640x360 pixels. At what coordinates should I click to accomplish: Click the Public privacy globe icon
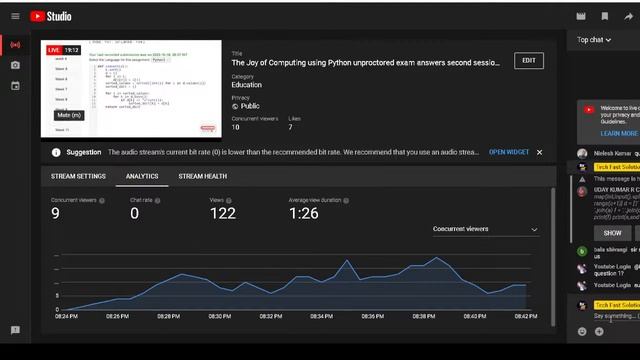point(235,106)
